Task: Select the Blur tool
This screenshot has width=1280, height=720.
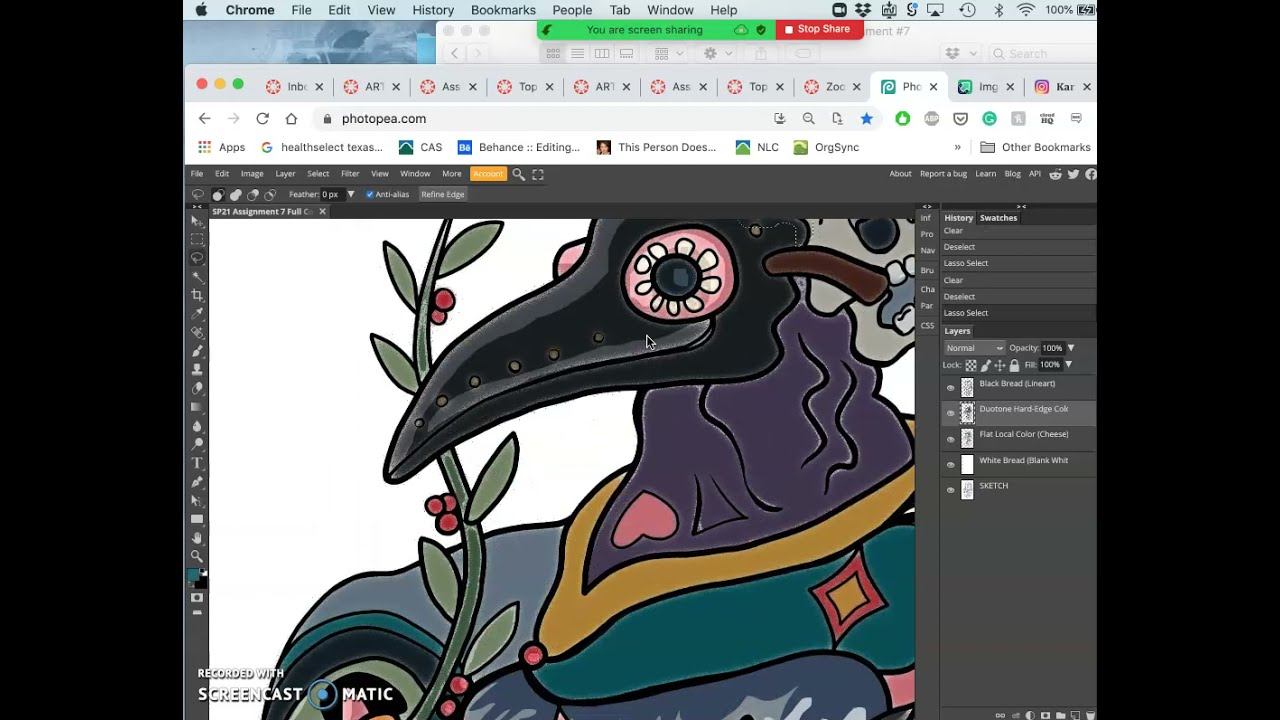Action: coord(197,425)
